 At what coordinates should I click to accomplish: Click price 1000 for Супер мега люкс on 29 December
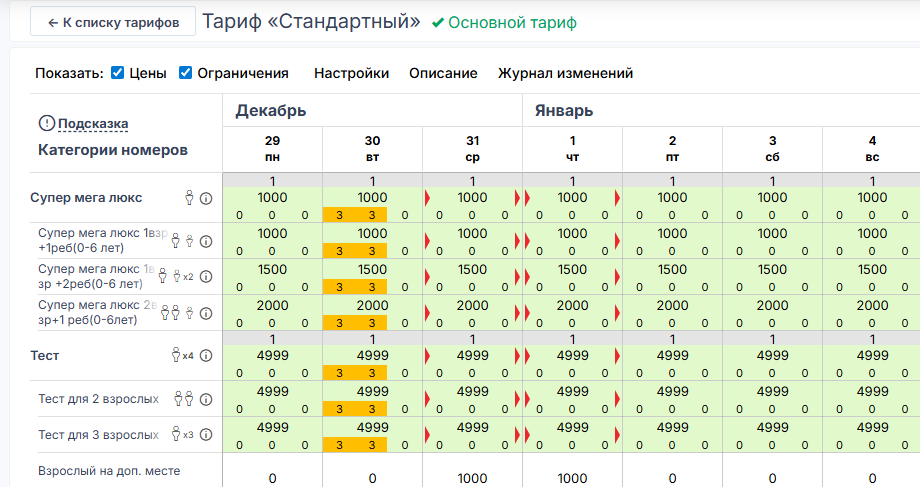272,198
